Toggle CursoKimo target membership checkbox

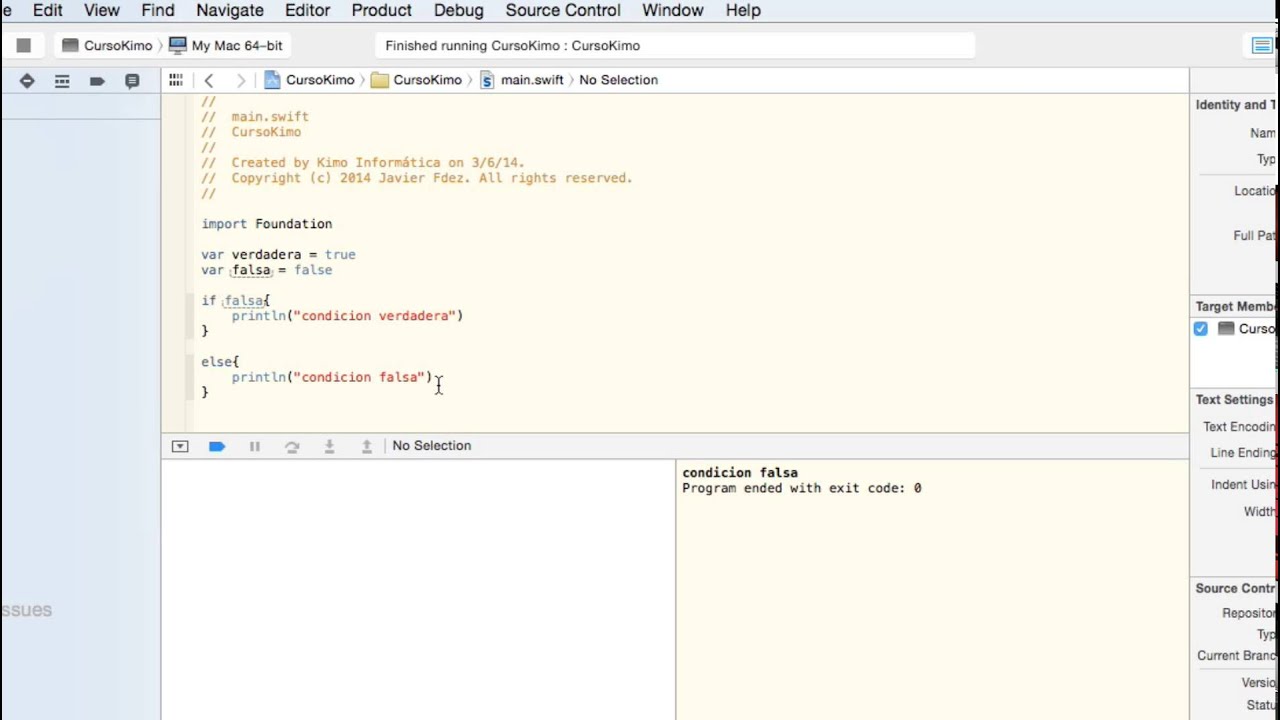click(x=1200, y=329)
